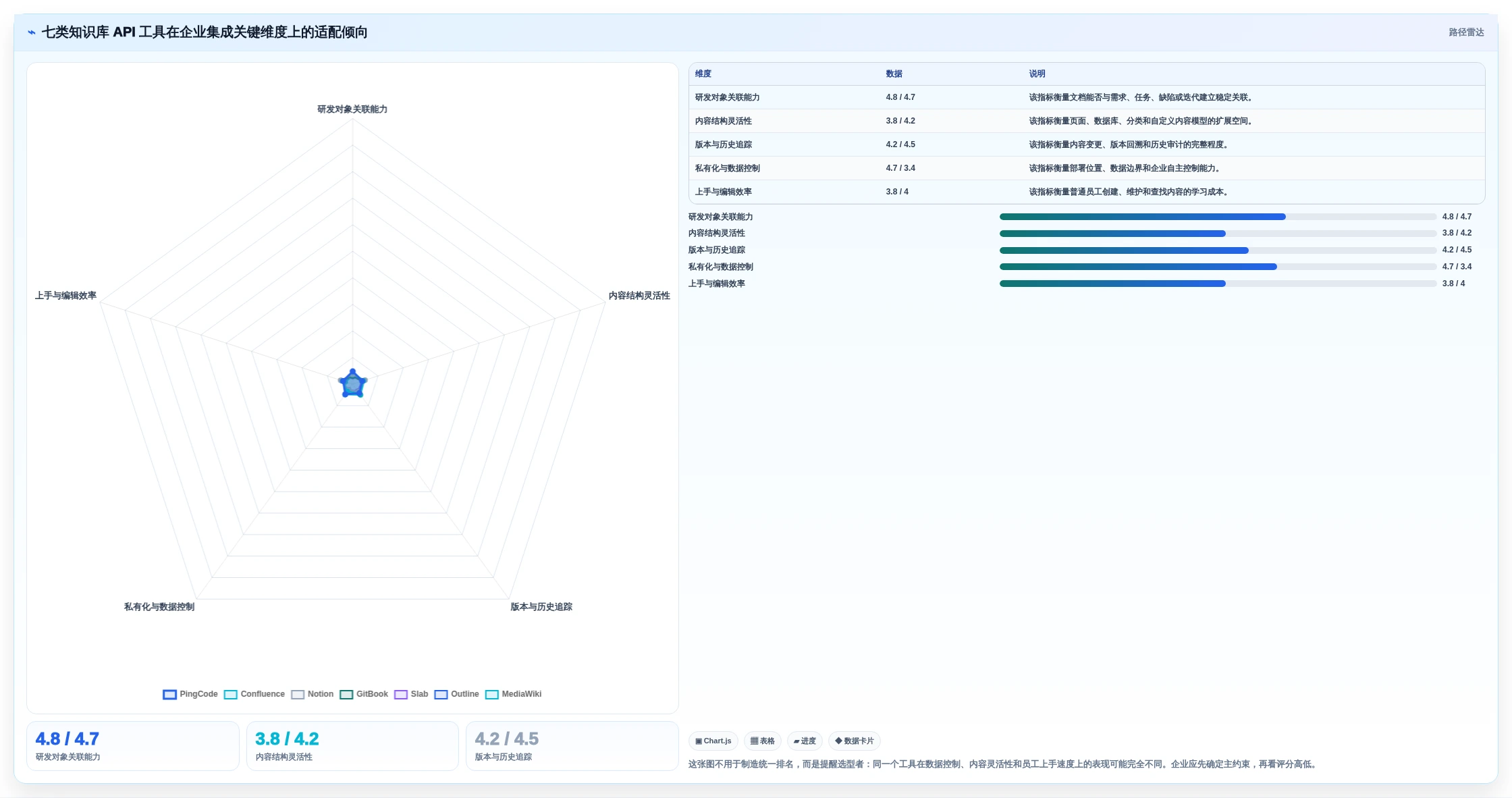Click the 表格 tag chip

pyautogui.click(x=763, y=741)
